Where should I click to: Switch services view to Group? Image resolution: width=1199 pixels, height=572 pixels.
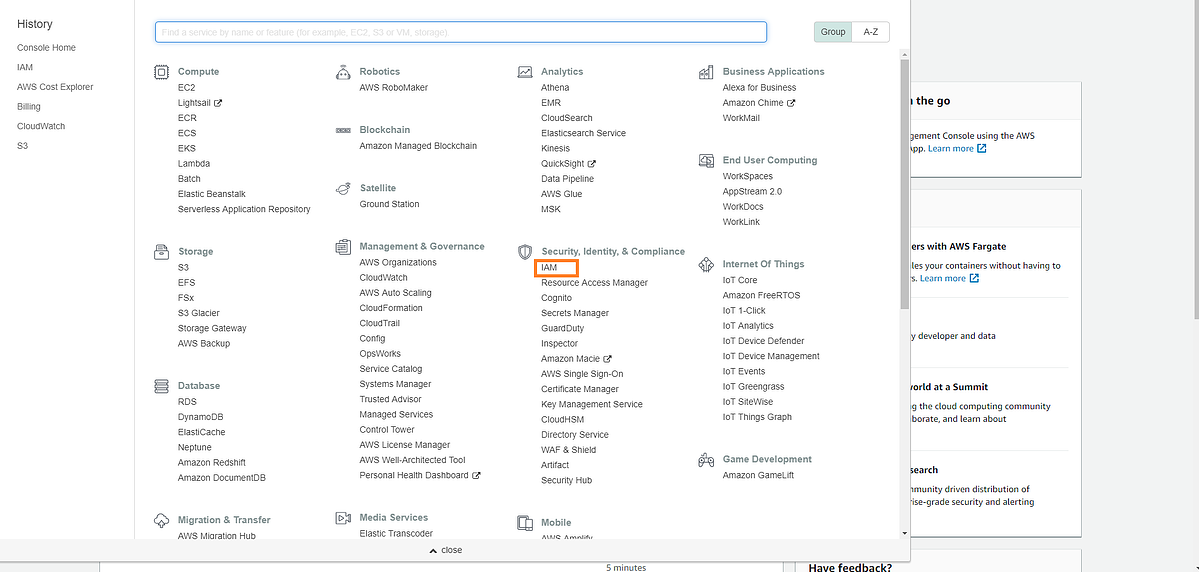point(833,32)
